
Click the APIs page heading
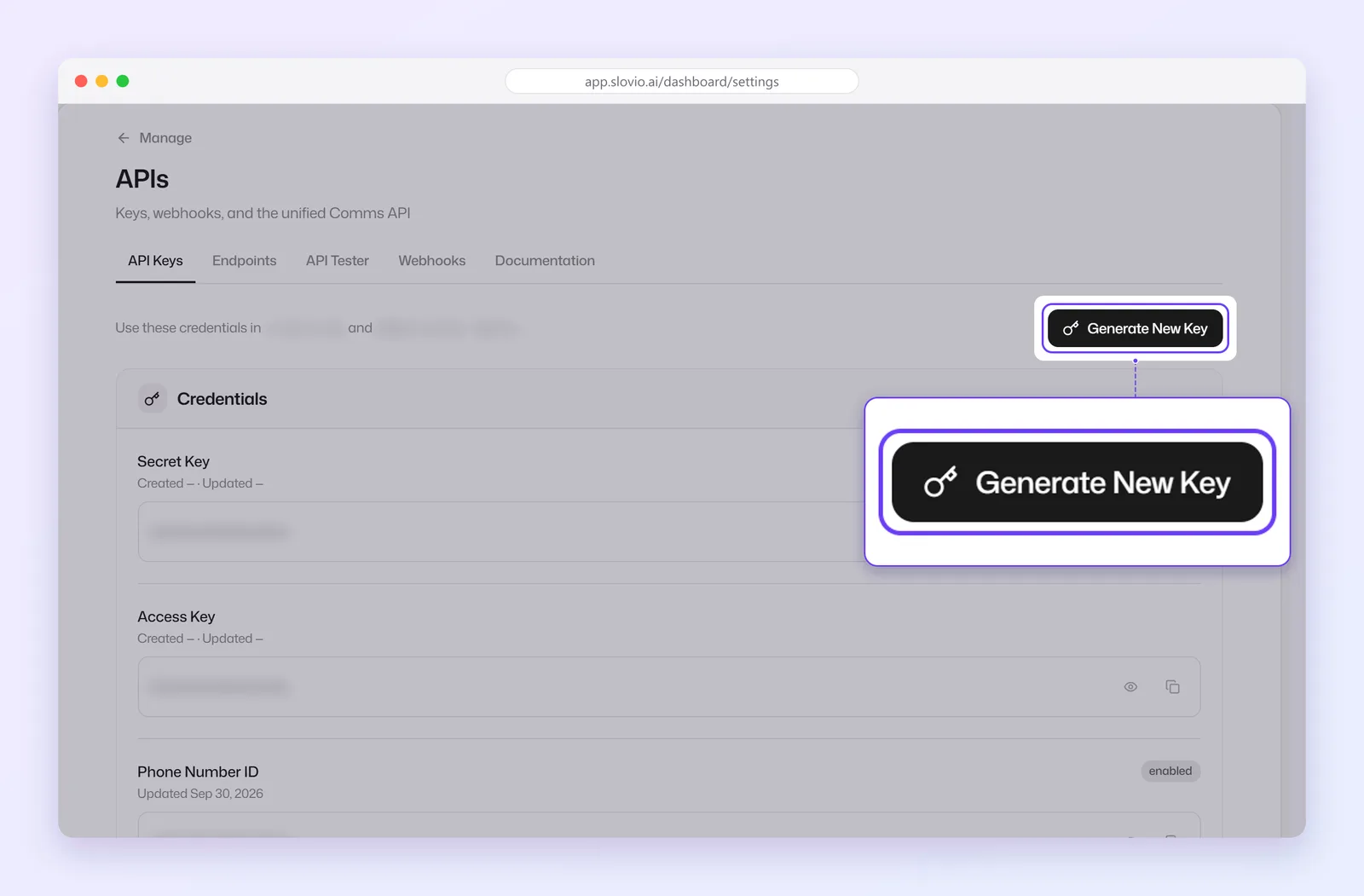pos(142,179)
